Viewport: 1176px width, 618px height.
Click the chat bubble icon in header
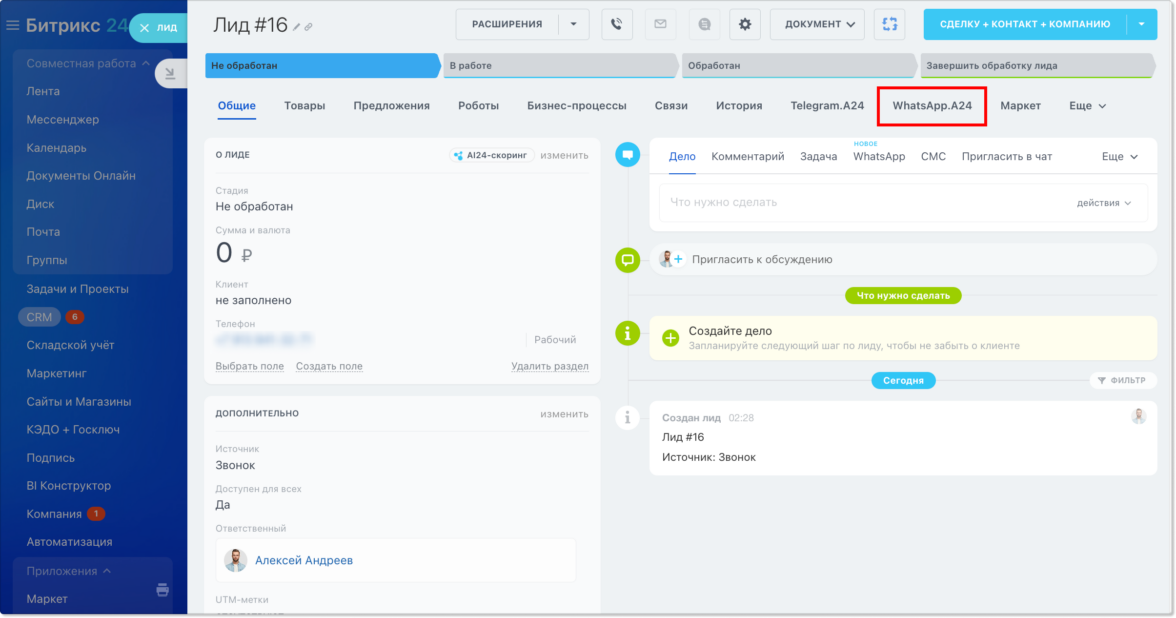pos(703,24)
